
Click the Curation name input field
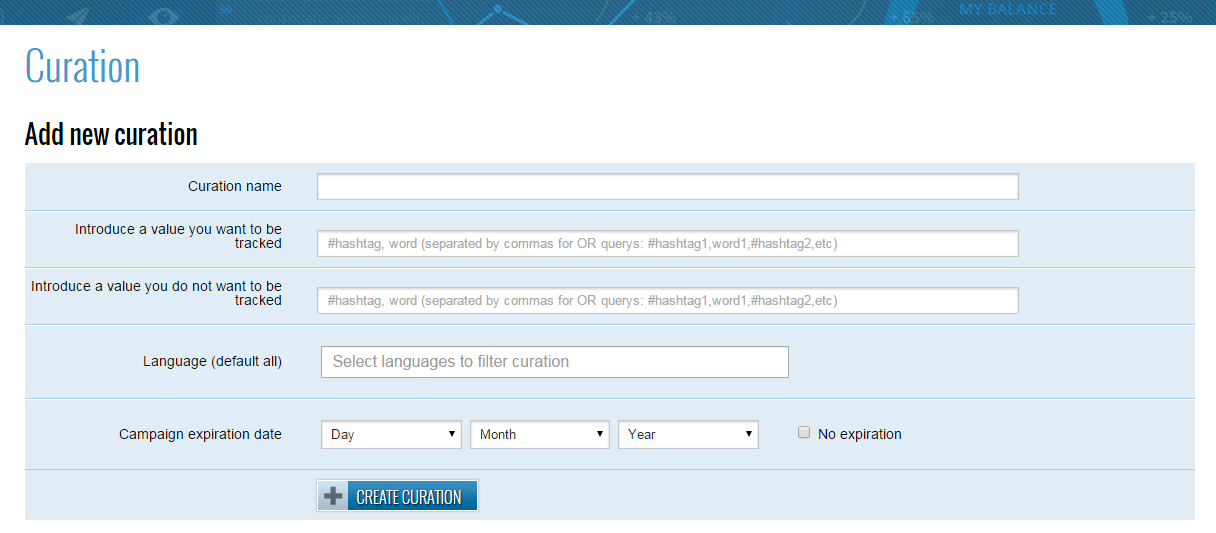pyautogui.click(x=667, y=187)
